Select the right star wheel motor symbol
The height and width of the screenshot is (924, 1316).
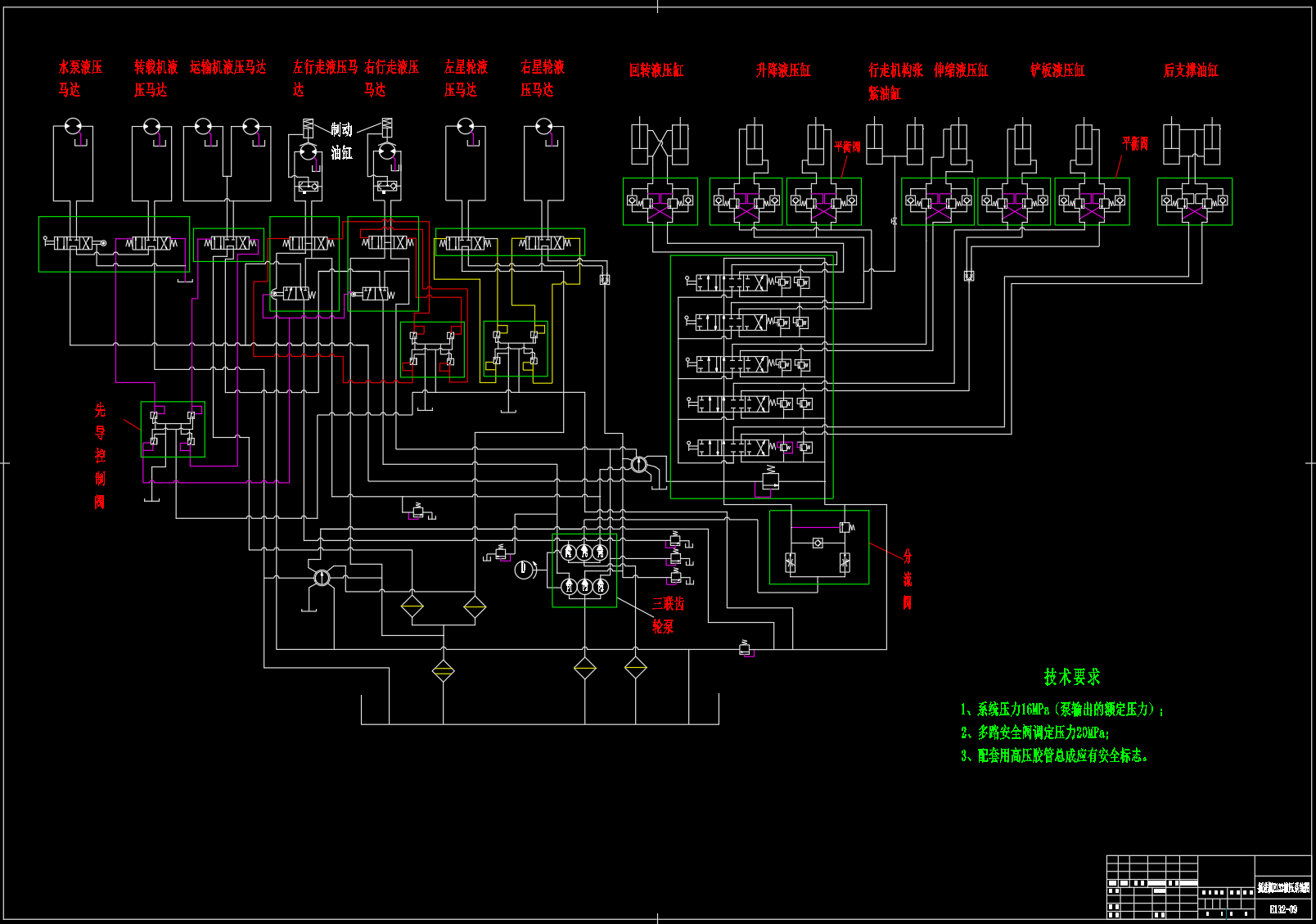coord(543,127)
